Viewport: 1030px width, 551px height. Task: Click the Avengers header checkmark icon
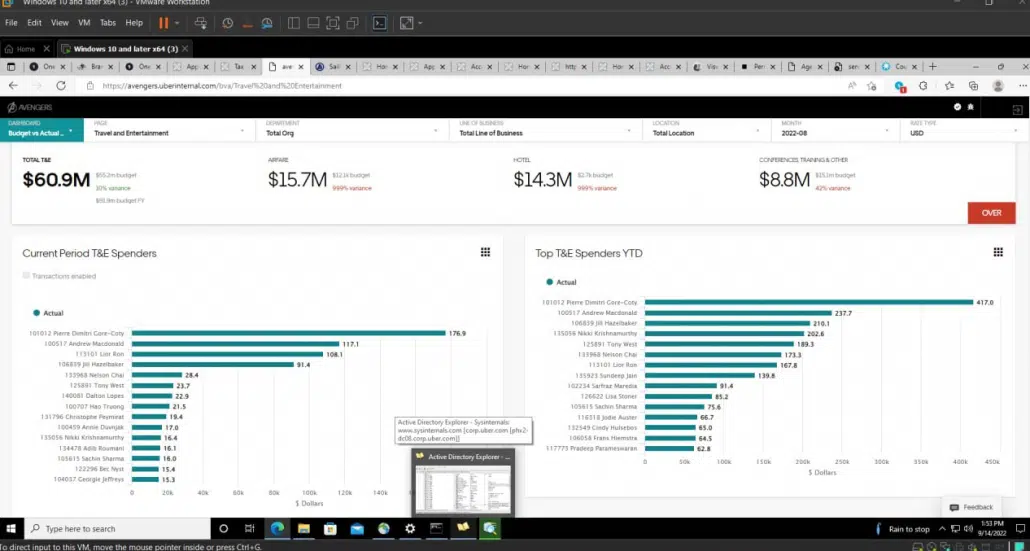(x=957, y=107)
